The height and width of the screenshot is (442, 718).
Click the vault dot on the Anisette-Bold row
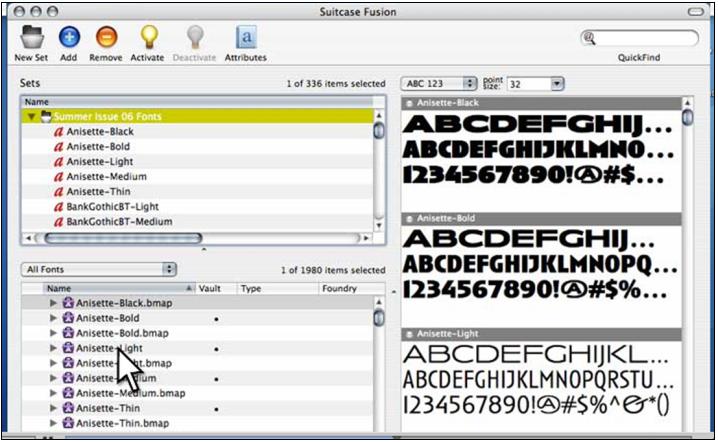(x=216, y=319)
